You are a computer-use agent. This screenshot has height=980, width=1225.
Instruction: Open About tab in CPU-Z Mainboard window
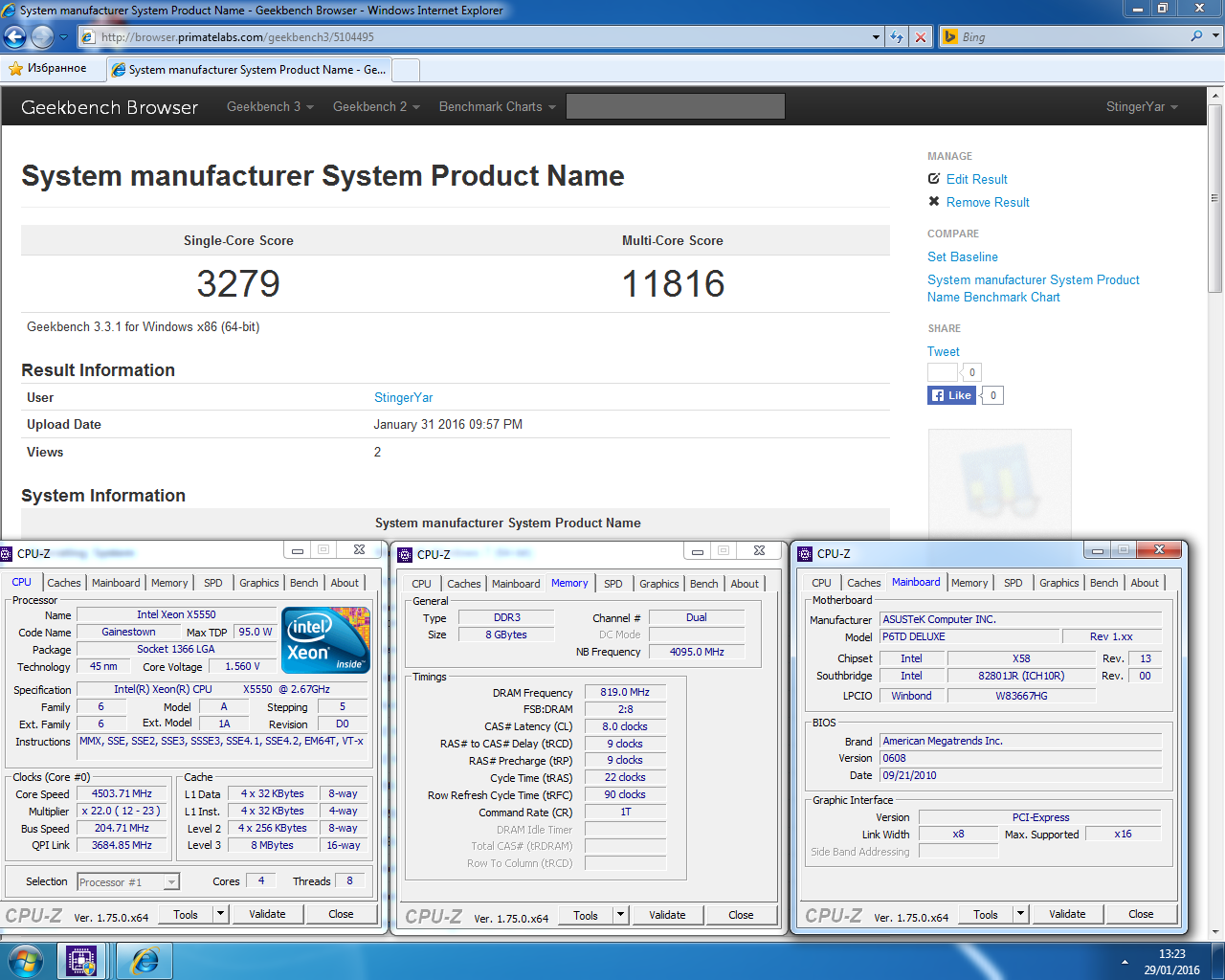(x=1145, y=583)
